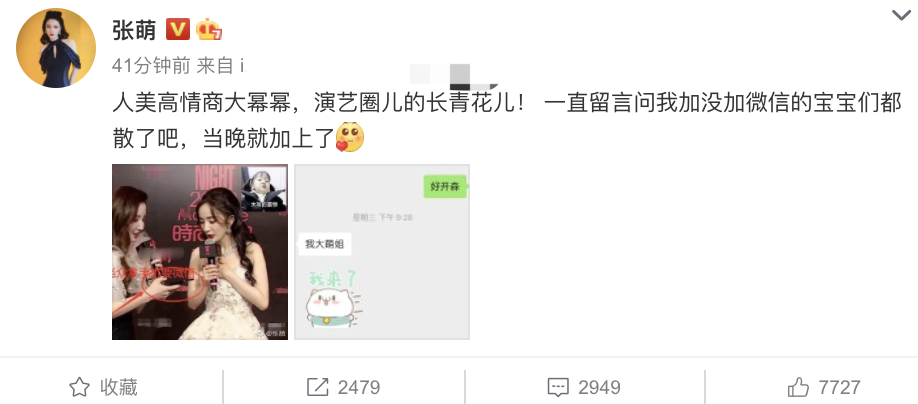The image size is (918, 404).
Task: Click the green 好开森 chat bubble
Action: [x=446, y=187]
